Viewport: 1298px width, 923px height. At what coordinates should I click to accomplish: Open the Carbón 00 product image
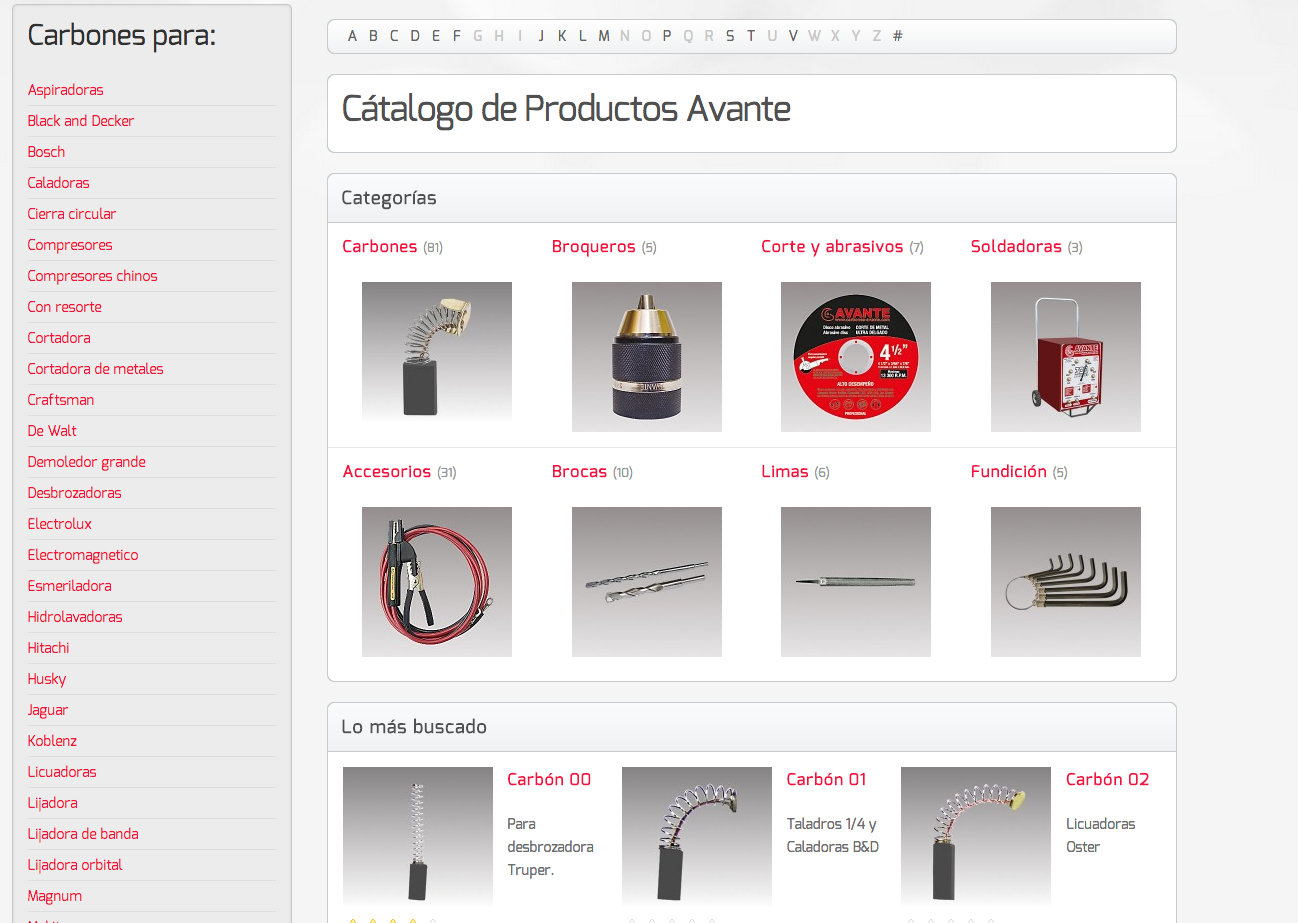(418, 837)
